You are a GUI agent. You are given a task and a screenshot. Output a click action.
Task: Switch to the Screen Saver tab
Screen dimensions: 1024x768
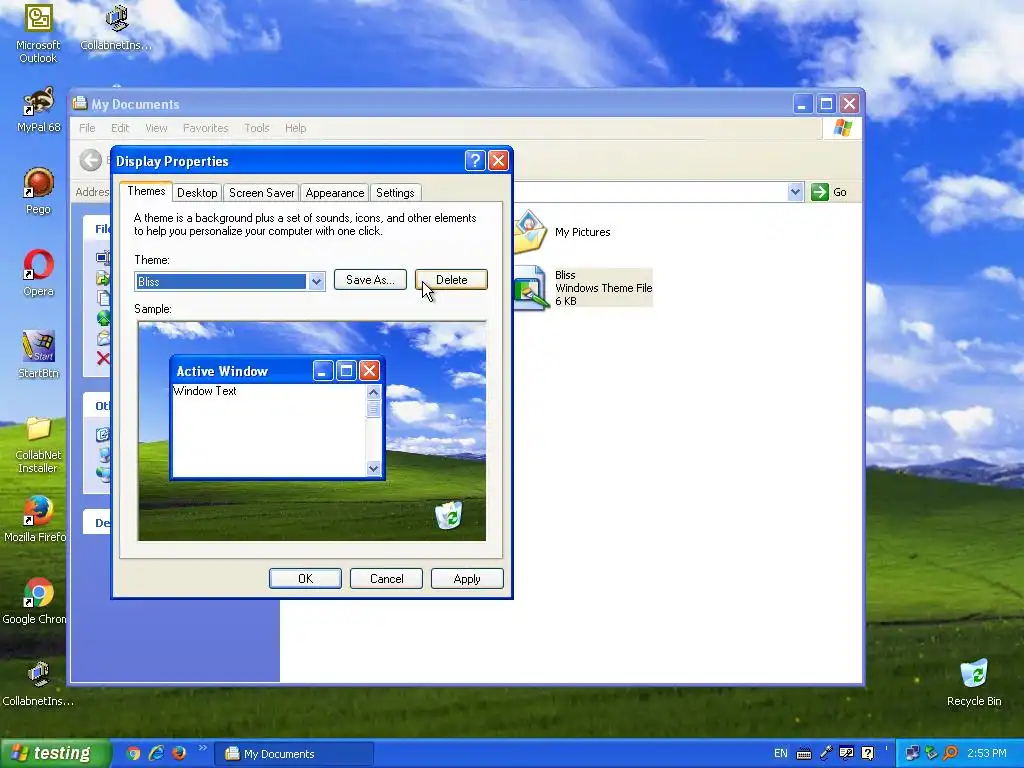(261, 193)
